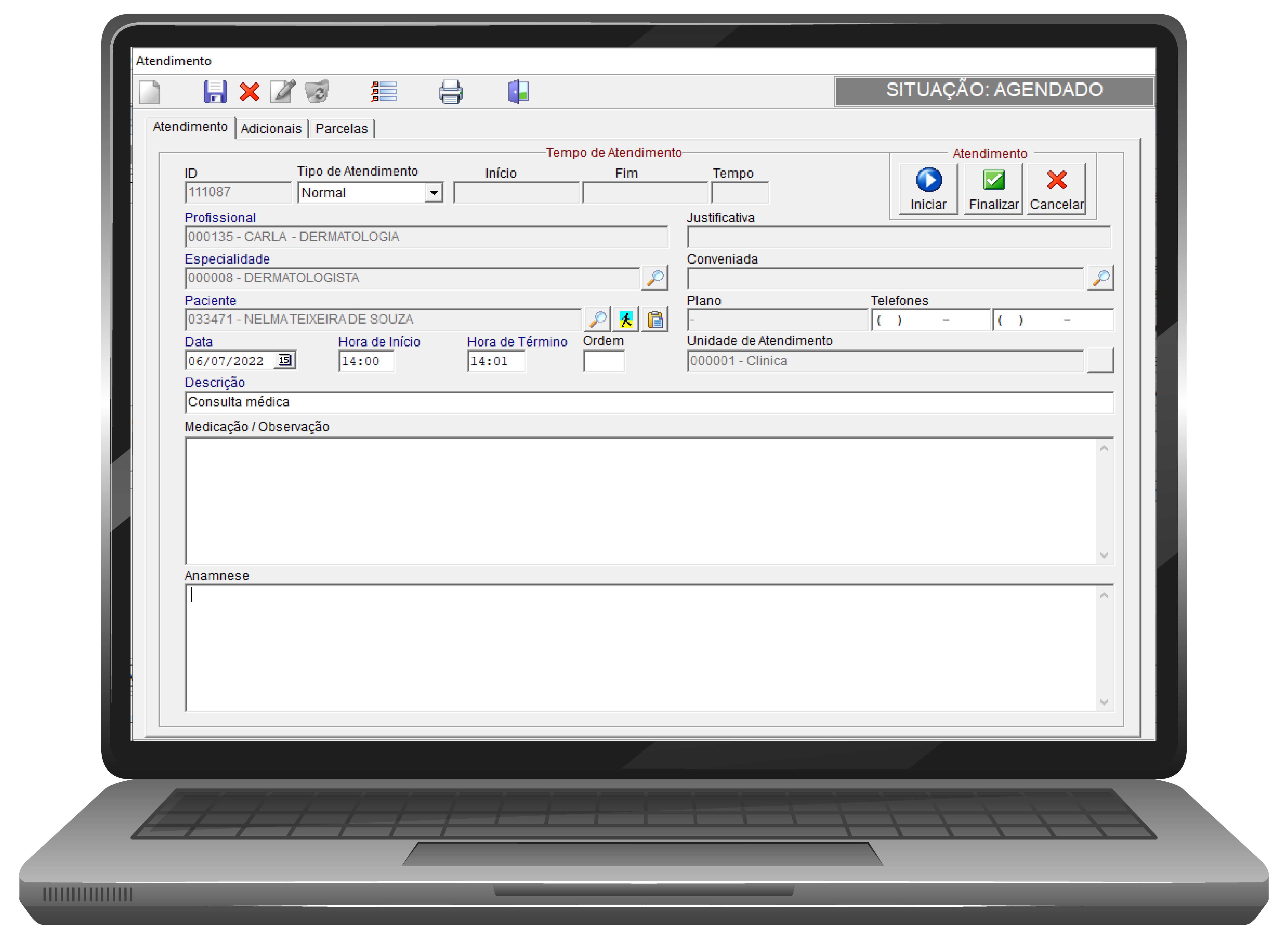
Task: Click the clipboard icon beside Paciente
Action: pyautogui.click(x=655, y=319)
